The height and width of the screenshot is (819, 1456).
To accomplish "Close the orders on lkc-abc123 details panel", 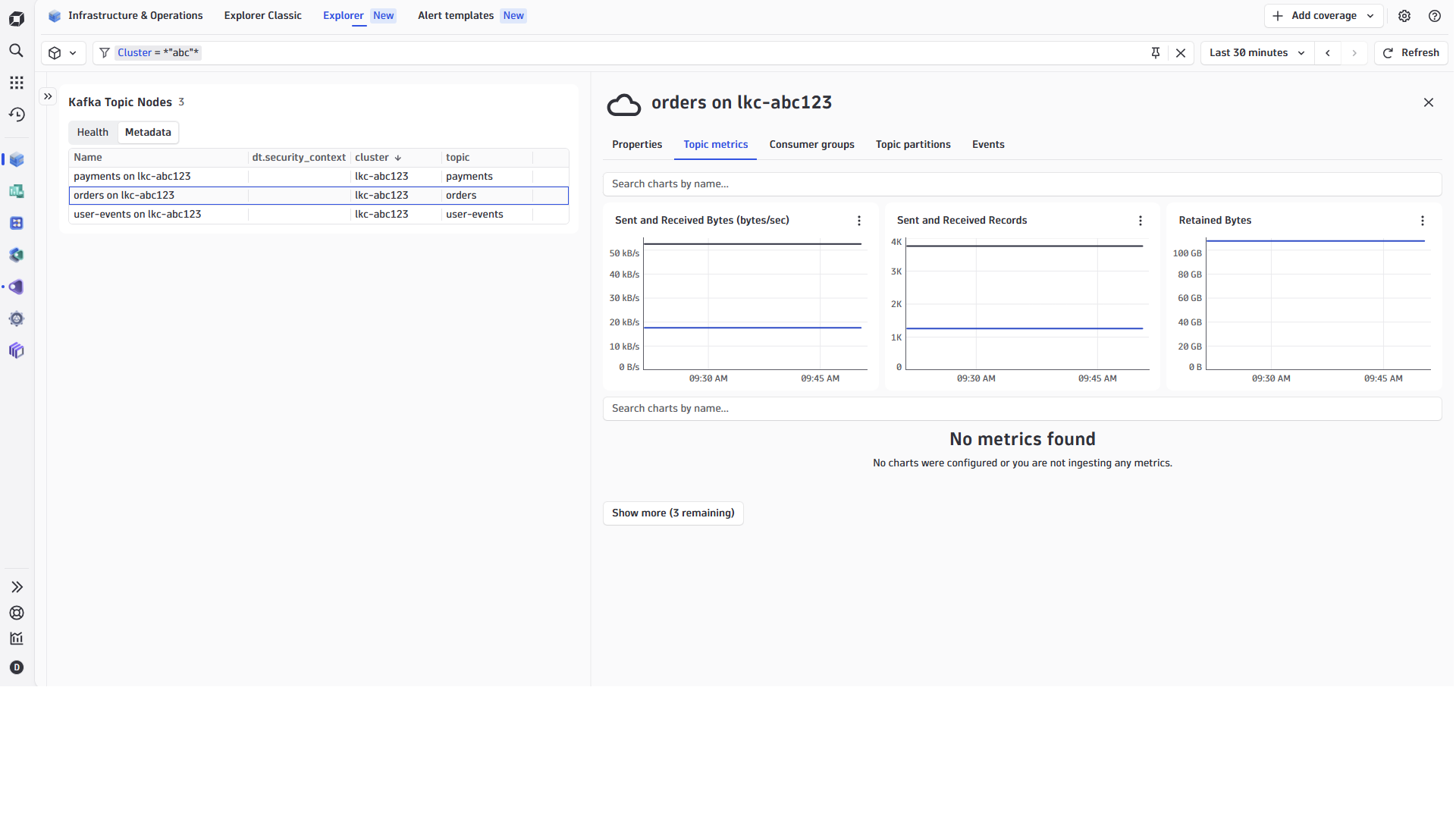I will (1429, 102).
